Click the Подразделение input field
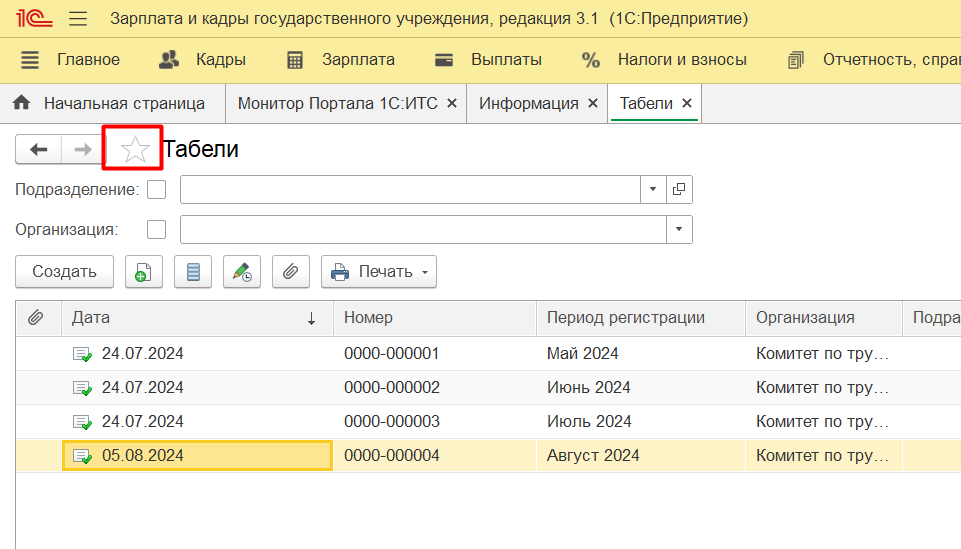The width and height of the screenshot is (961, 549). tap(410, 190)
